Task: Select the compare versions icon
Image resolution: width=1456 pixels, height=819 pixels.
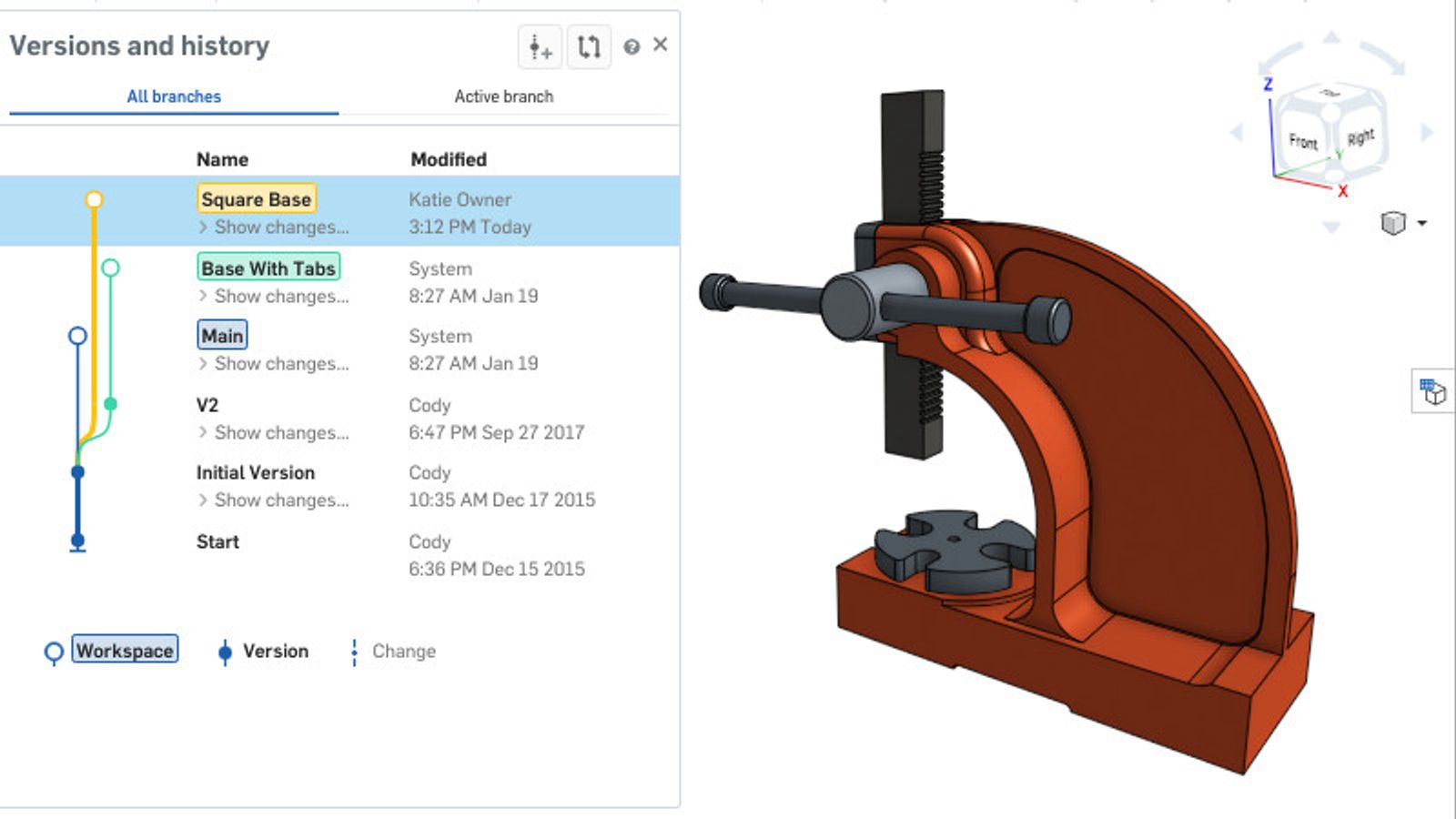Action: pyautogui.click(x=588, y=47)
